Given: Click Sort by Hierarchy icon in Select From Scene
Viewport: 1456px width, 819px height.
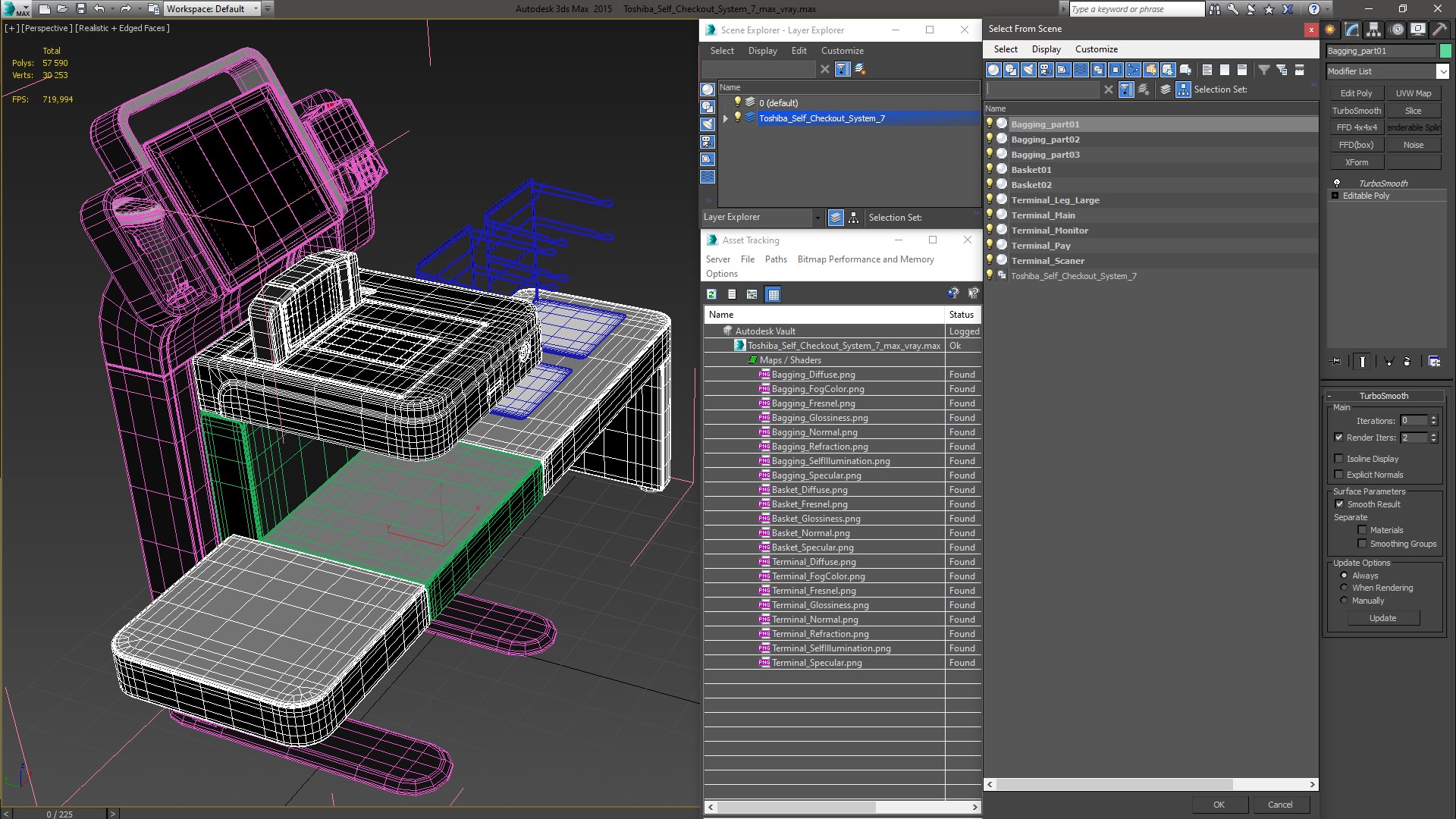Looking at the screenshot, I should click(1183, 89).
